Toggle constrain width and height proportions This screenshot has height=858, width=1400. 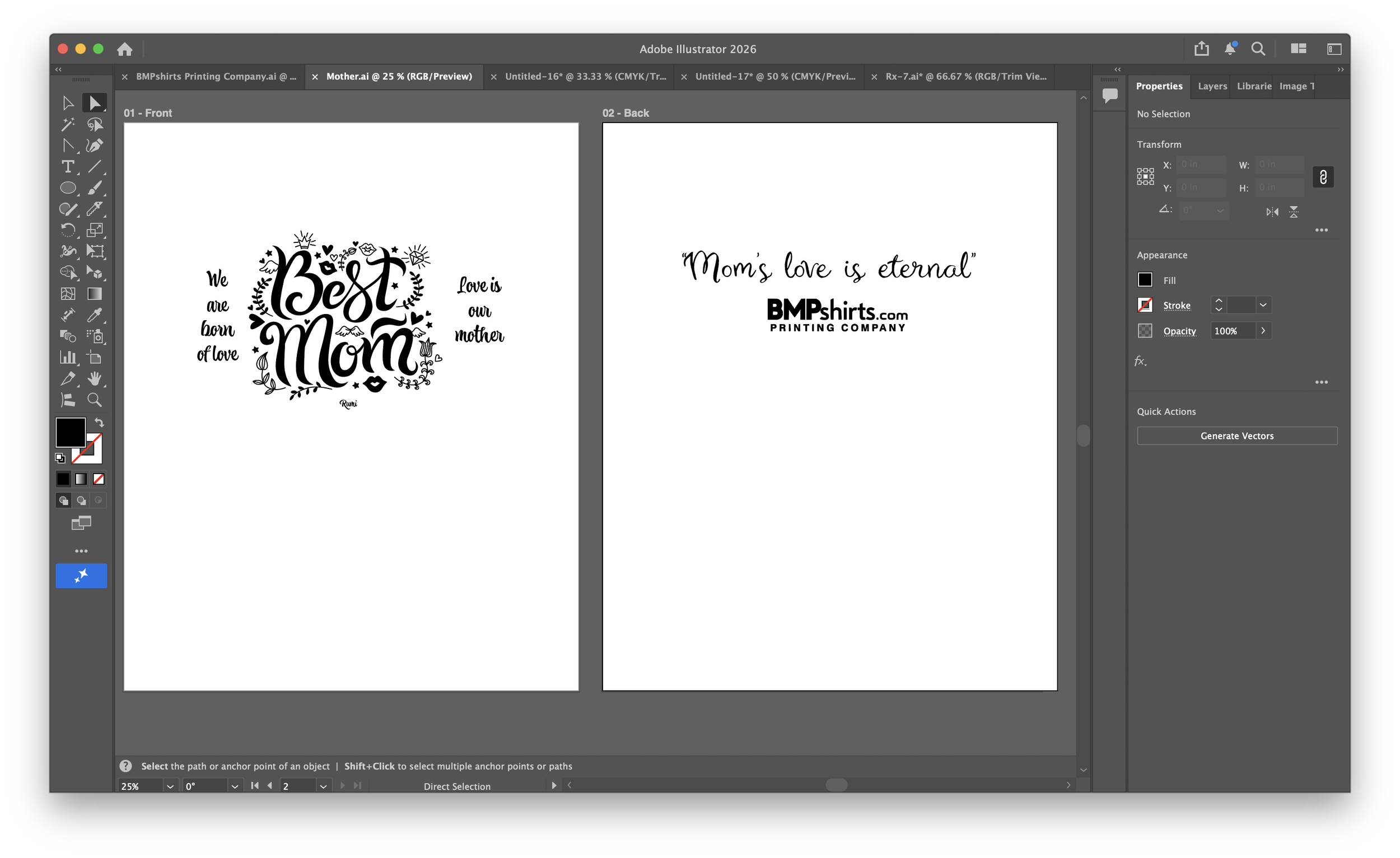[1323, 177]
